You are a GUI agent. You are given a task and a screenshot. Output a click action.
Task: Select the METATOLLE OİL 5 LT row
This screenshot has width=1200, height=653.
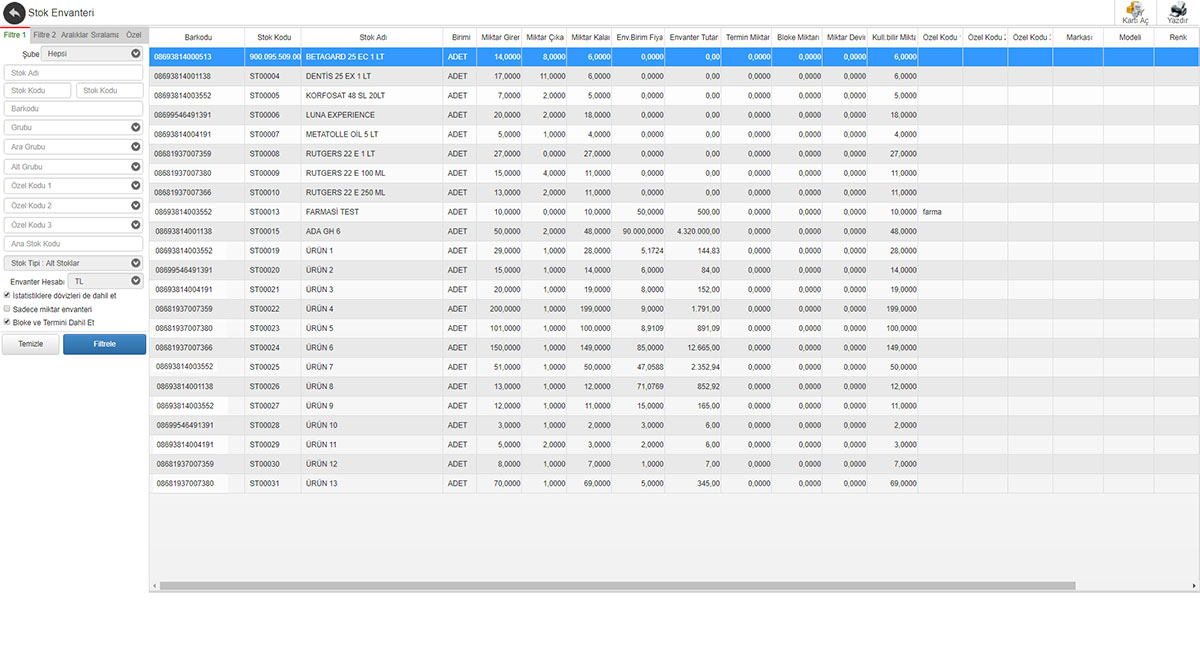pos(674,134)
